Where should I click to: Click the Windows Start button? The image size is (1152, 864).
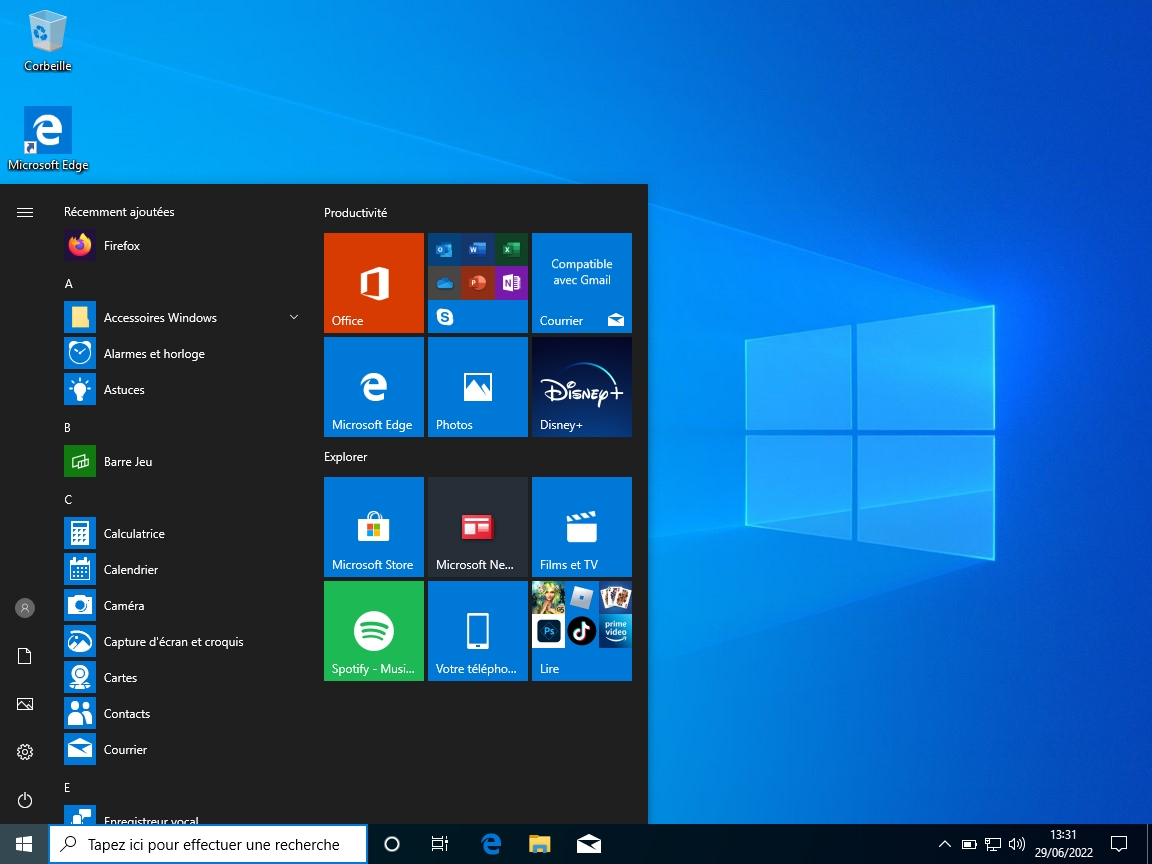pos(24,844)
